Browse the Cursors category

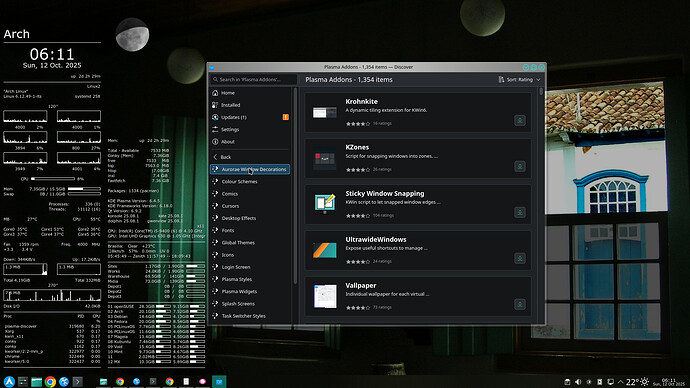coord(250,206)
